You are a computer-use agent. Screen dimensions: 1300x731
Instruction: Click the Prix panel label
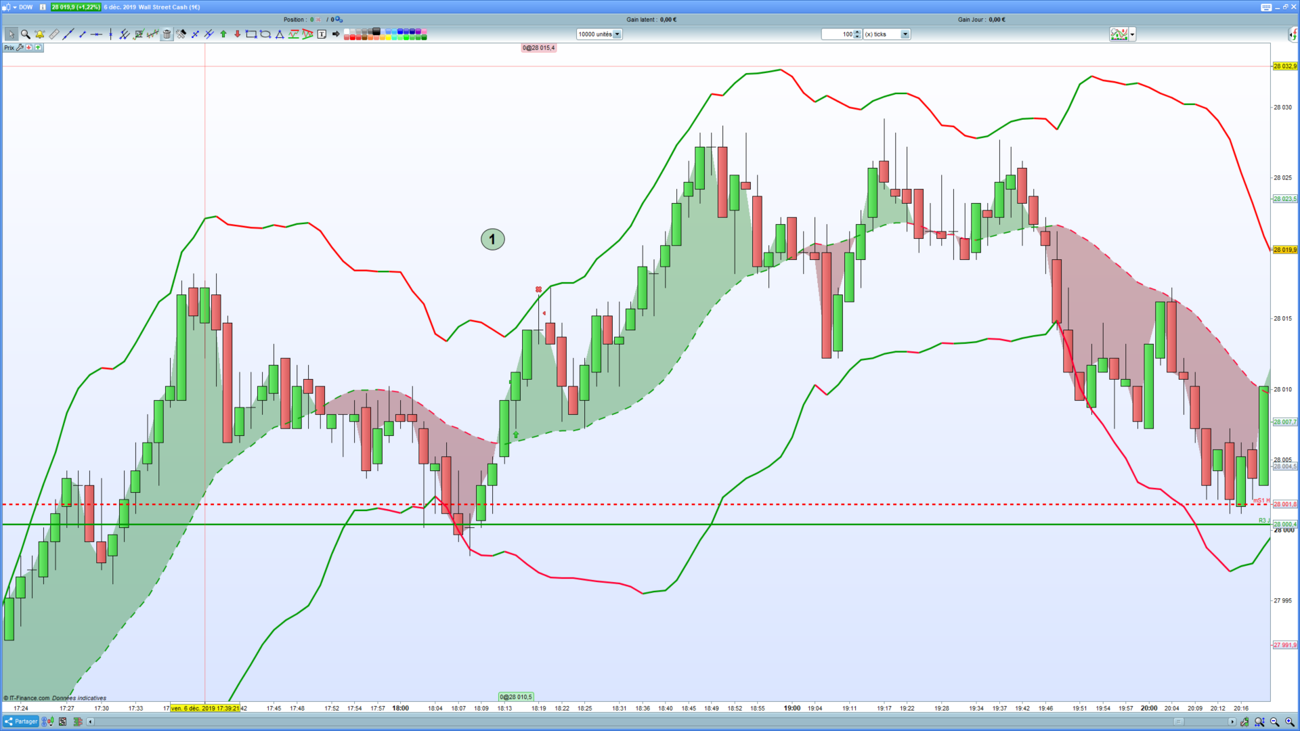[9, 48]
